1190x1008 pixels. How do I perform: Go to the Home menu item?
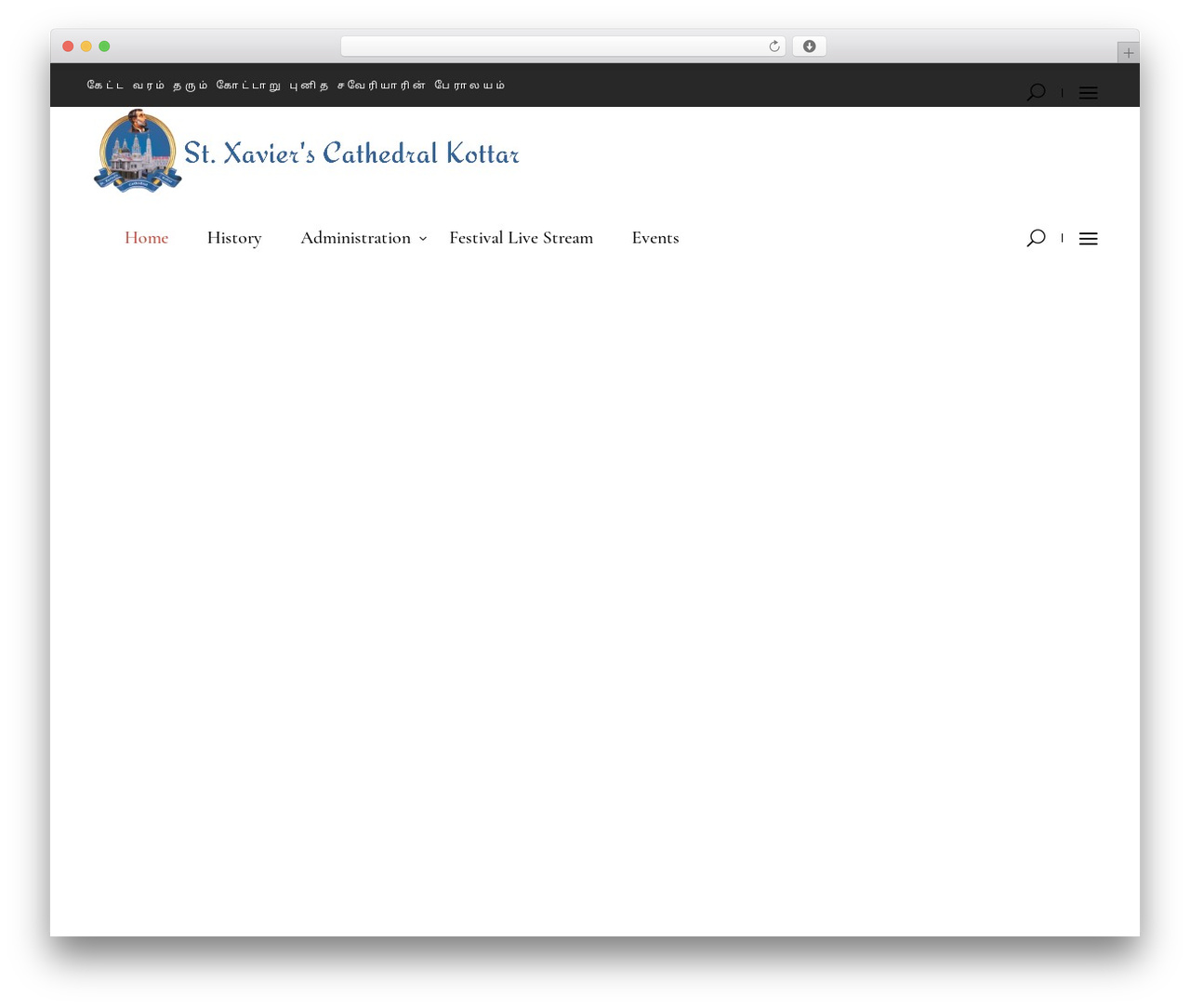pos(147,238)
